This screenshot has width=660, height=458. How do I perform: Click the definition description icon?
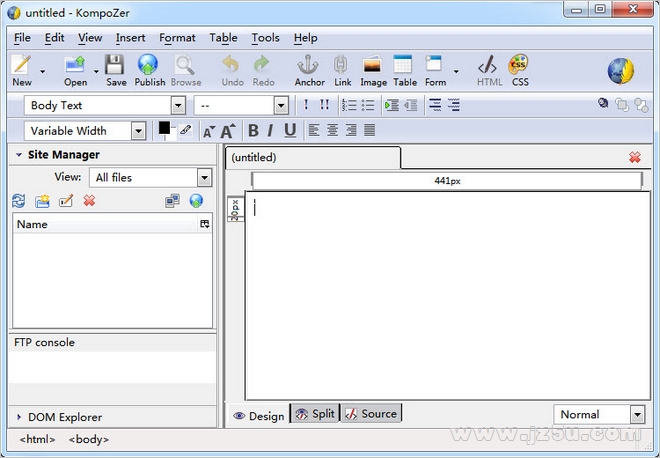point(453,105)
